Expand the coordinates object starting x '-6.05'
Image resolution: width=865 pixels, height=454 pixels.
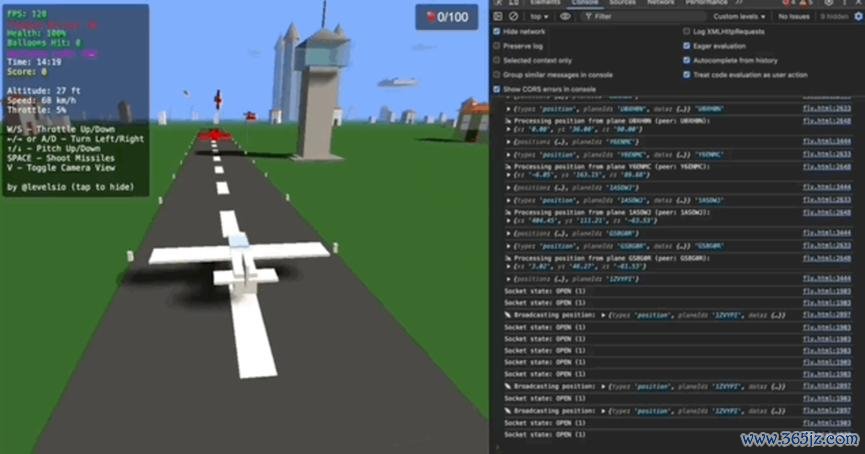[509, 175]
